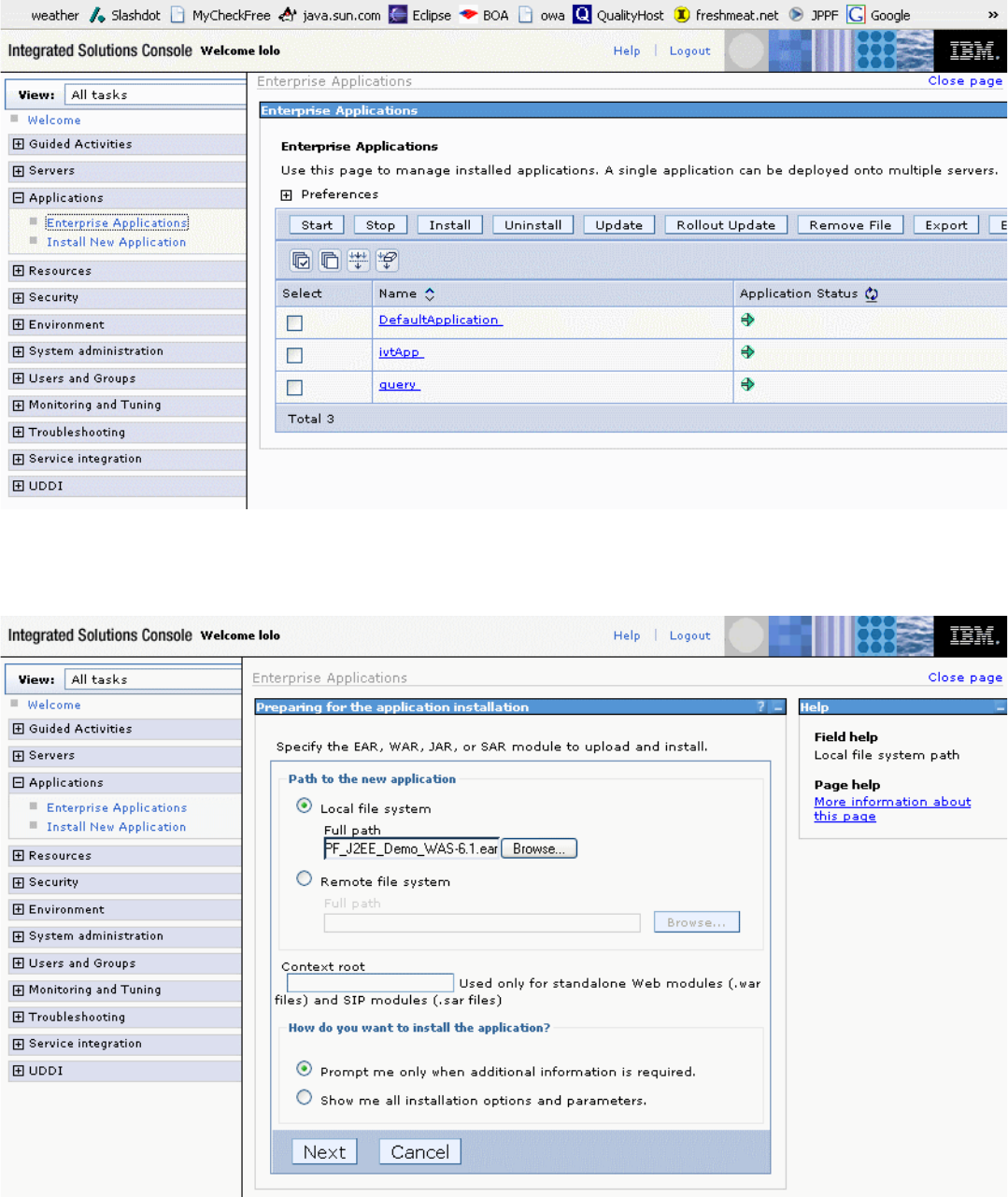1008x1197 pixels.
Task: Open the owa bookmark
Action: [x=542, y=15]
